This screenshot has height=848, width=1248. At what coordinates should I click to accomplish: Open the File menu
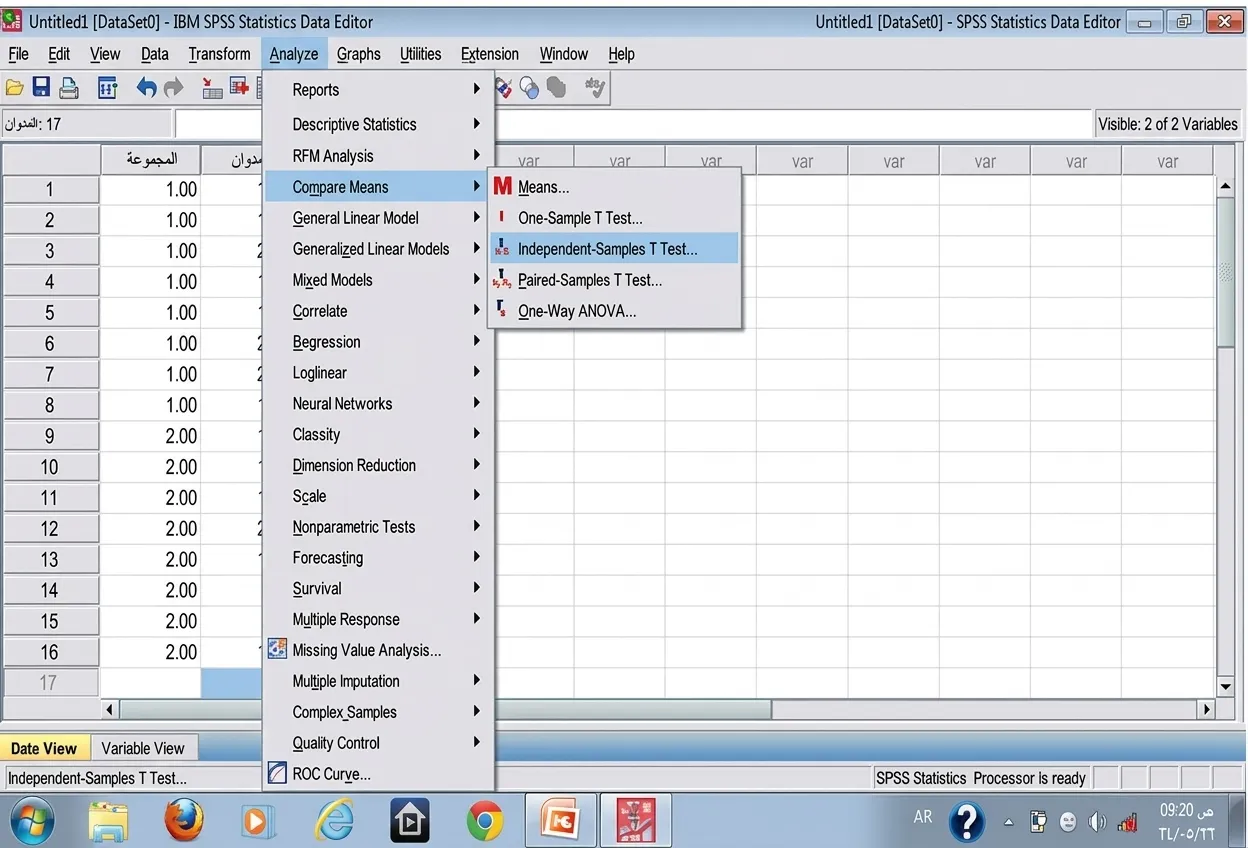(x=18, y=54)
